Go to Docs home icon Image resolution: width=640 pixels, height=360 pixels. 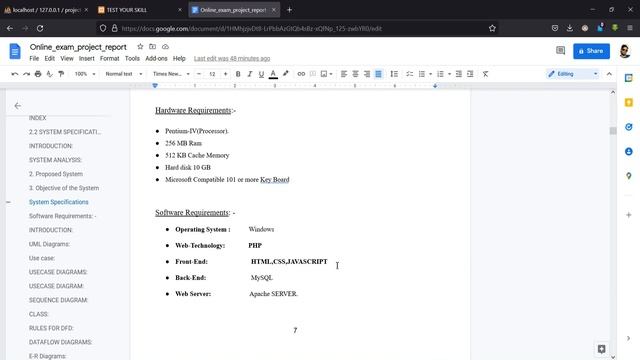[x=15, y=51]
